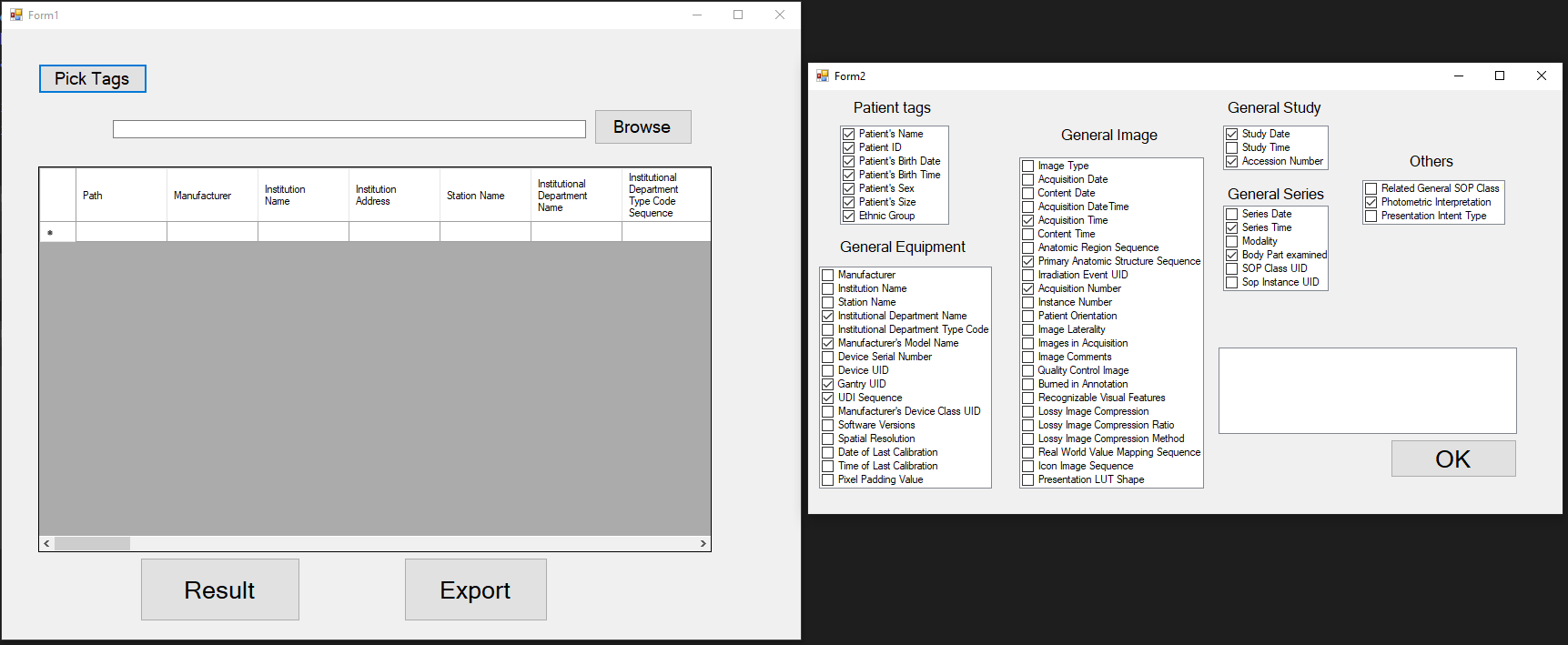Check Institutional Department Type Code checkbox
Screen dimensions: 1568x645
coord(828,329)
